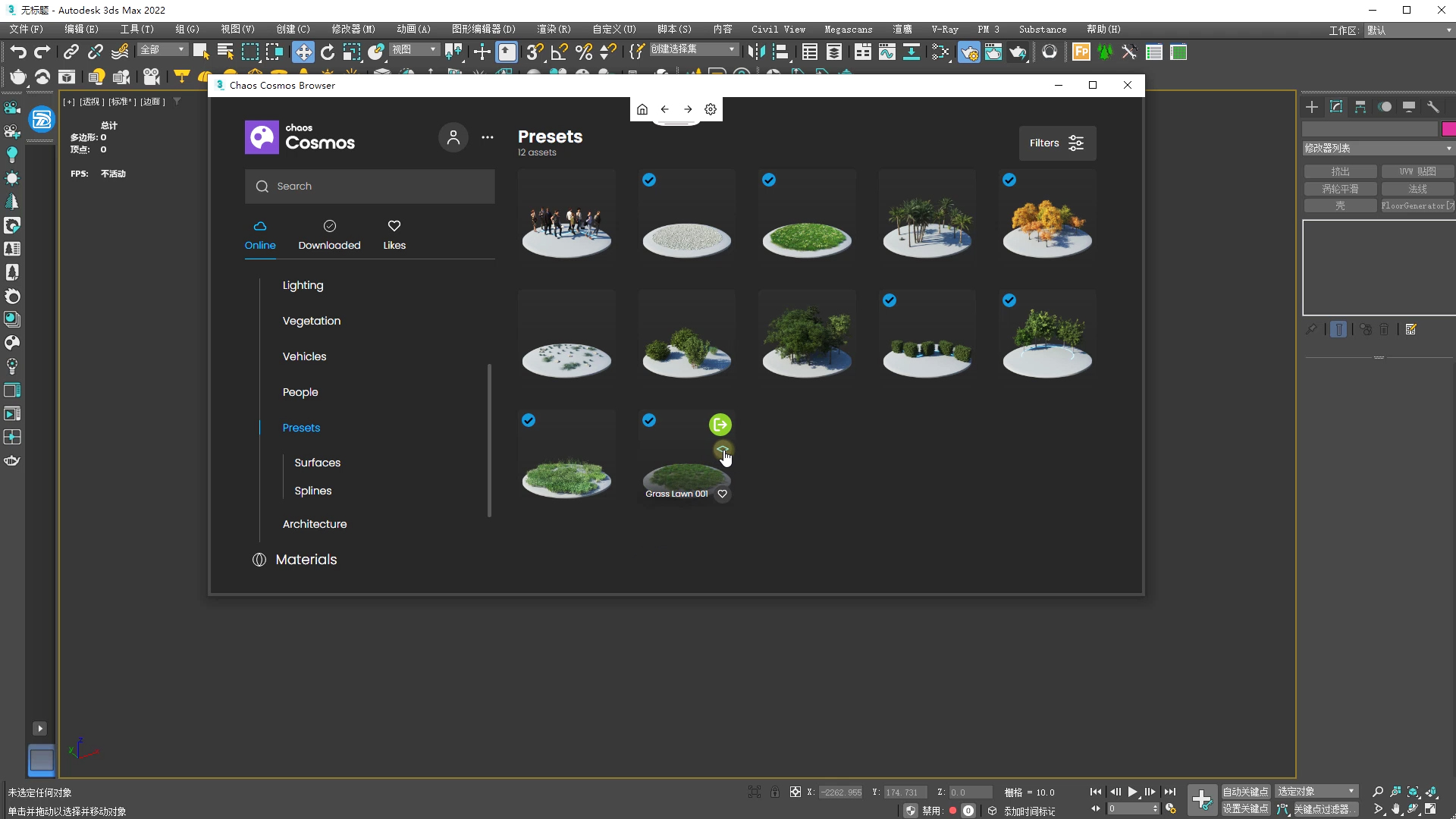The image size is (1456, 819).
Task: Click the Cosmos home icon
Action: click(642, 109)
